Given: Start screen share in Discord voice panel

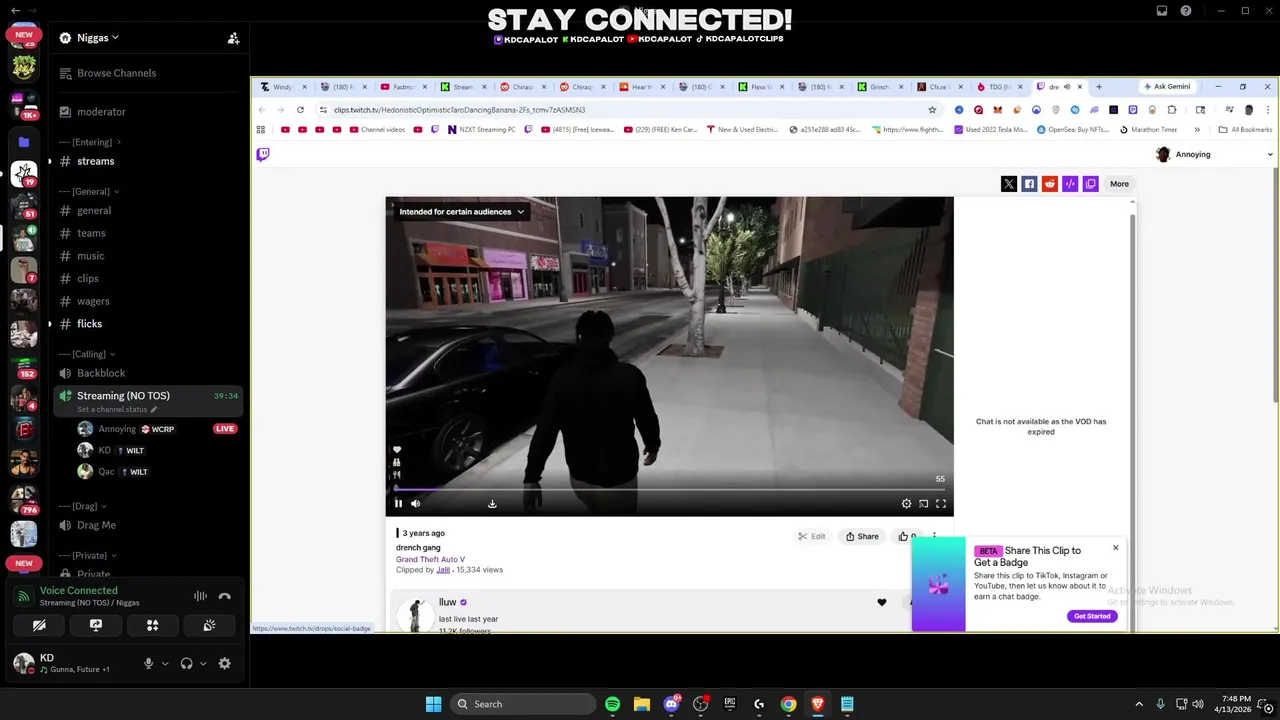Looking at the screenshot, I should click(96, 625).
